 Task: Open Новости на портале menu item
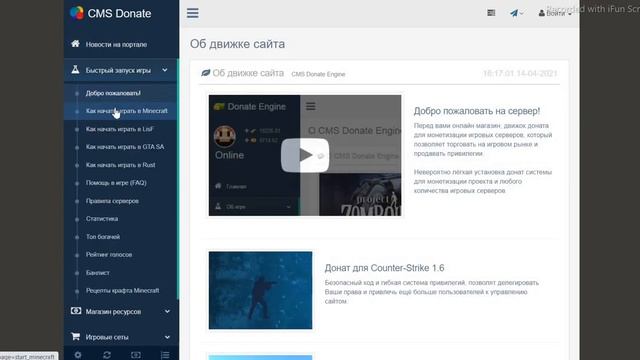pos(116,44)
